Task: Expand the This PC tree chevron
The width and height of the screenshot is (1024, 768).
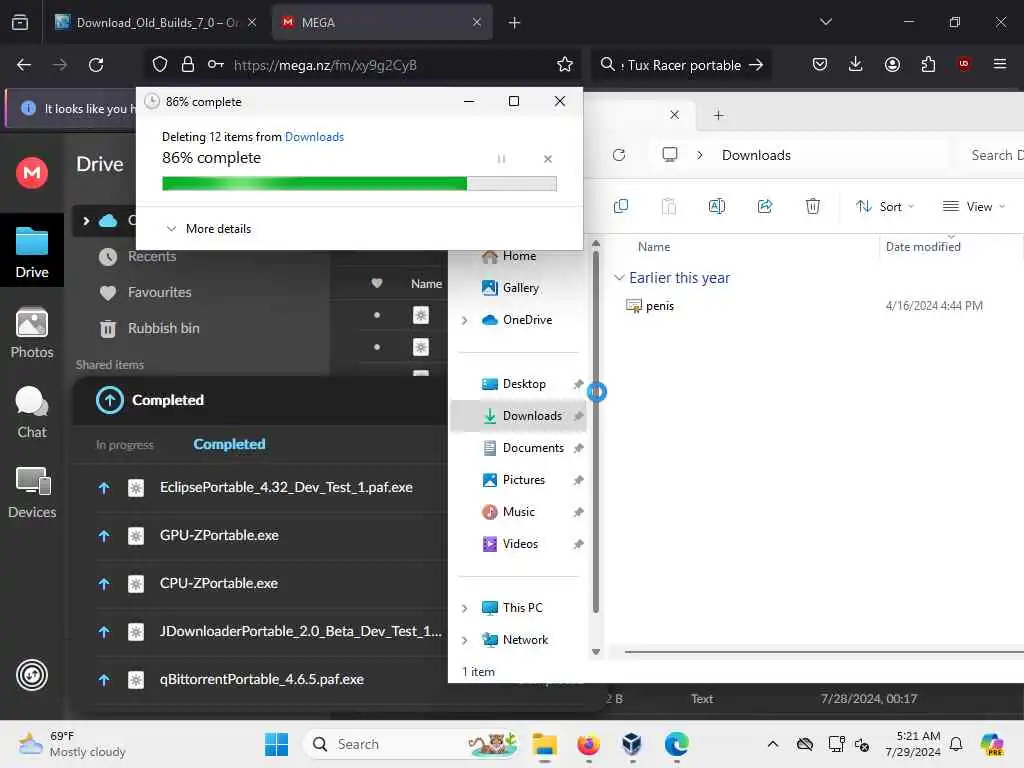Action: (464, 608)
